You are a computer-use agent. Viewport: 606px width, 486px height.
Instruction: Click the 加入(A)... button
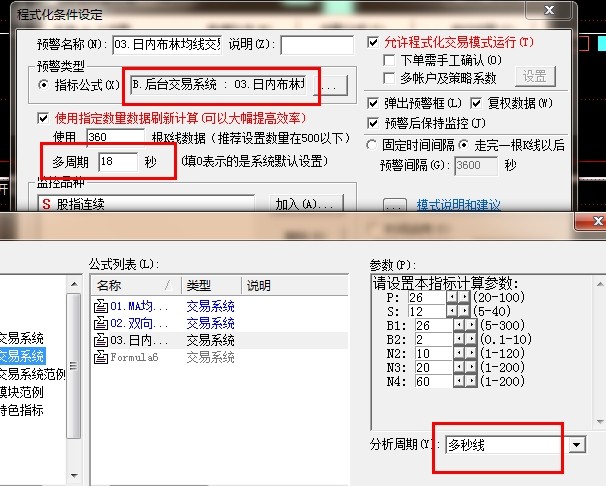click(x=306, y=204)
